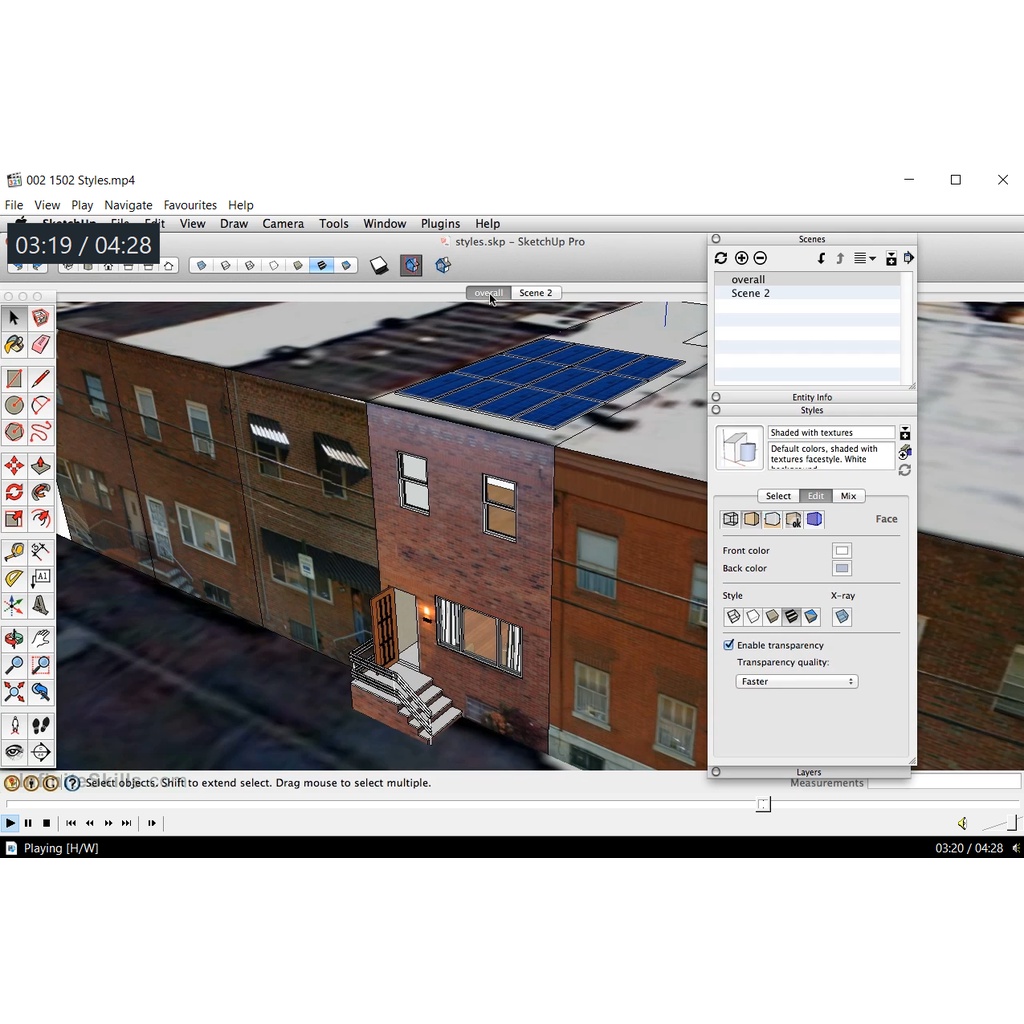Activate the Walk footprints tool
1024x1024 pixels.
40,726
